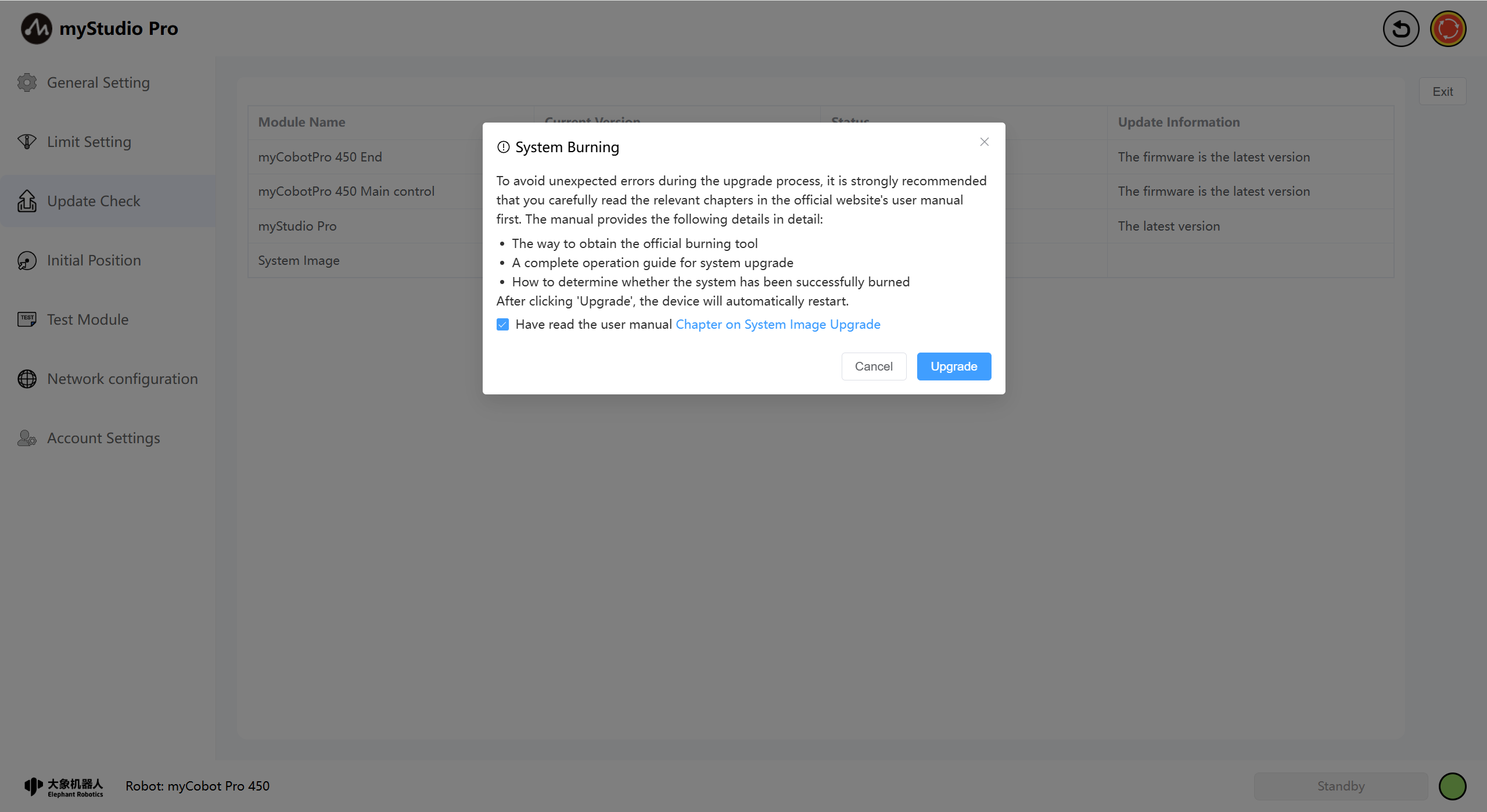This screenshot has width=1487, height=812.
Task: Open the Account Settings menu item
Action: [x=103, y=438]
